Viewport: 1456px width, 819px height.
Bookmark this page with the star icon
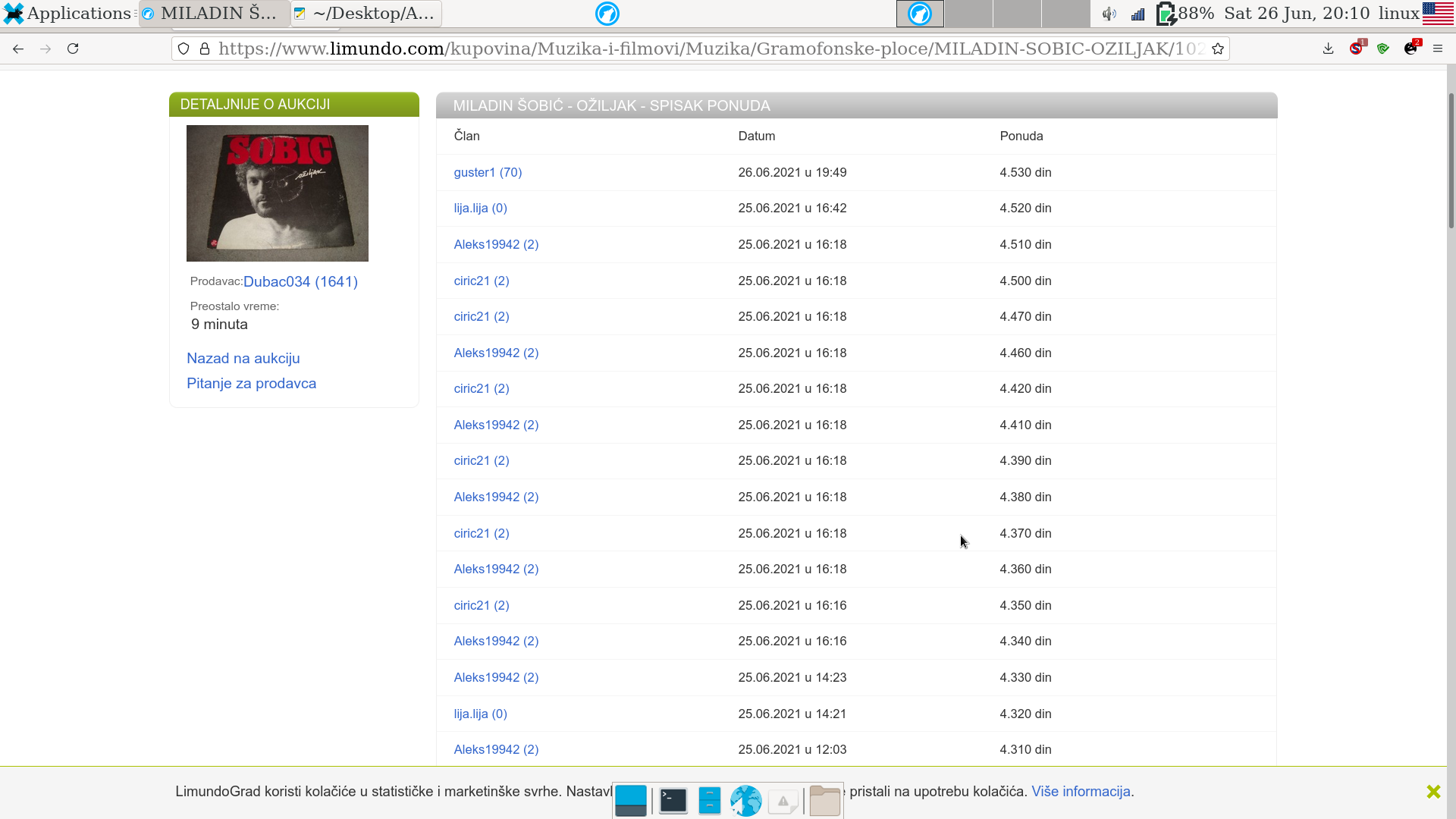click(1218, 49)
